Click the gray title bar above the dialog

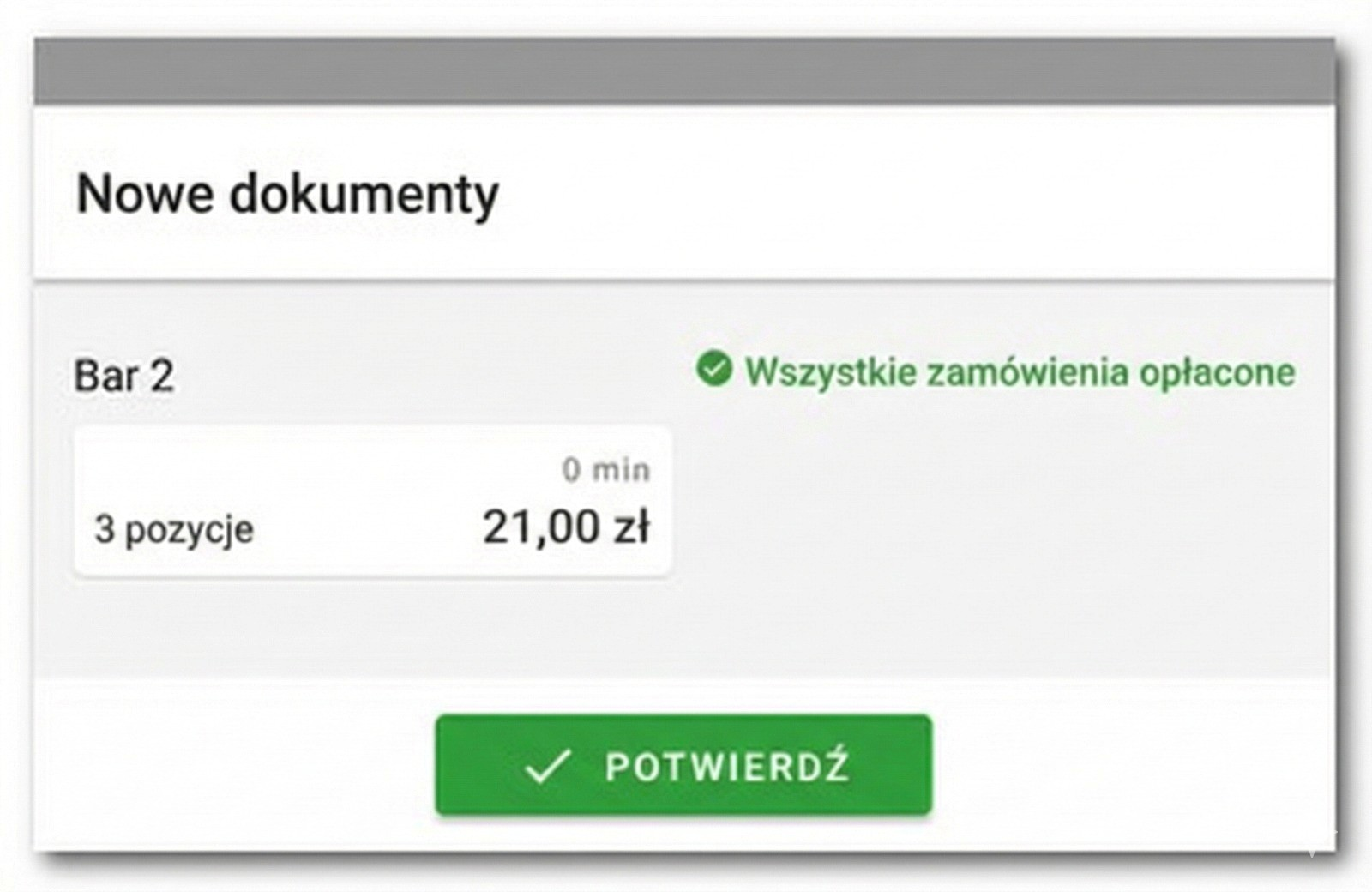pos(684,72)
